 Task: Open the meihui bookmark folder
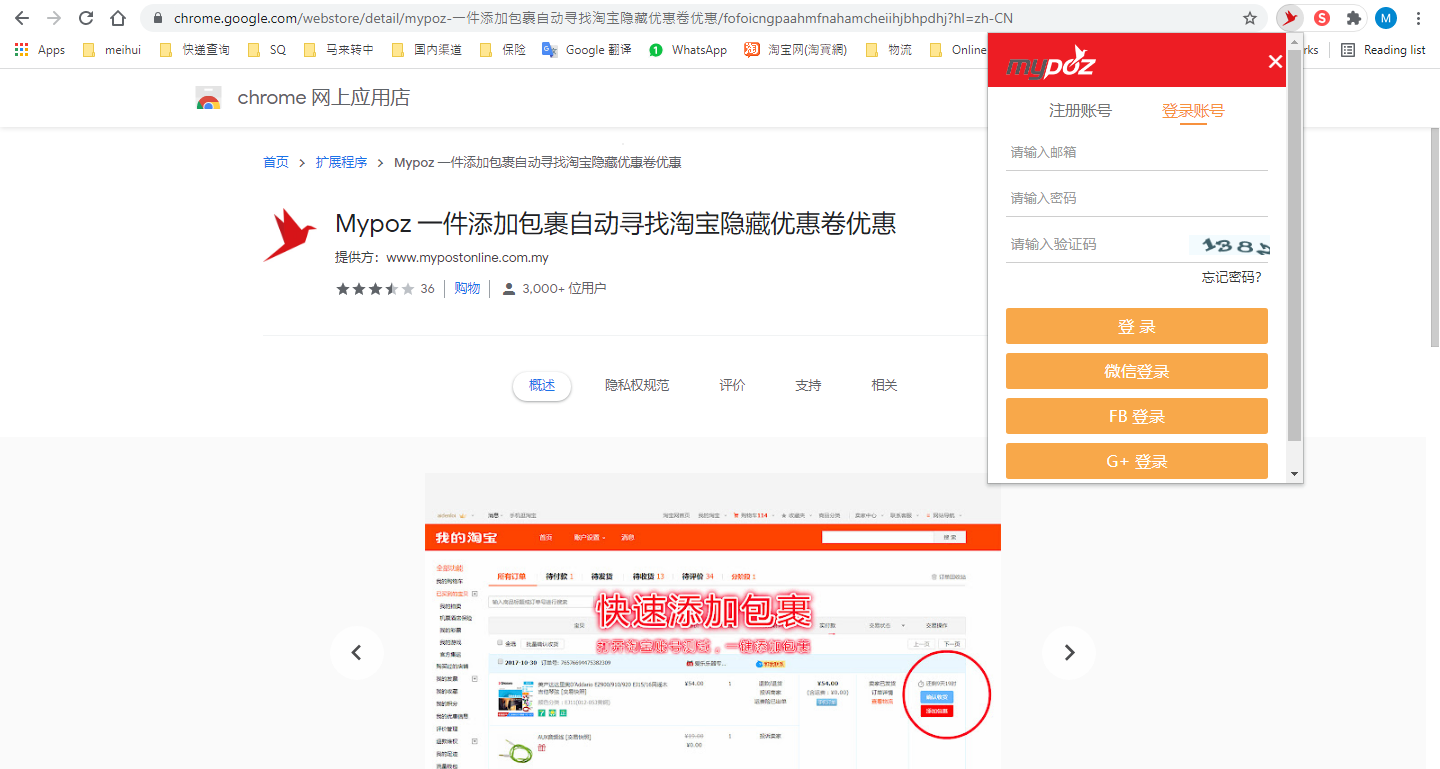112,50
